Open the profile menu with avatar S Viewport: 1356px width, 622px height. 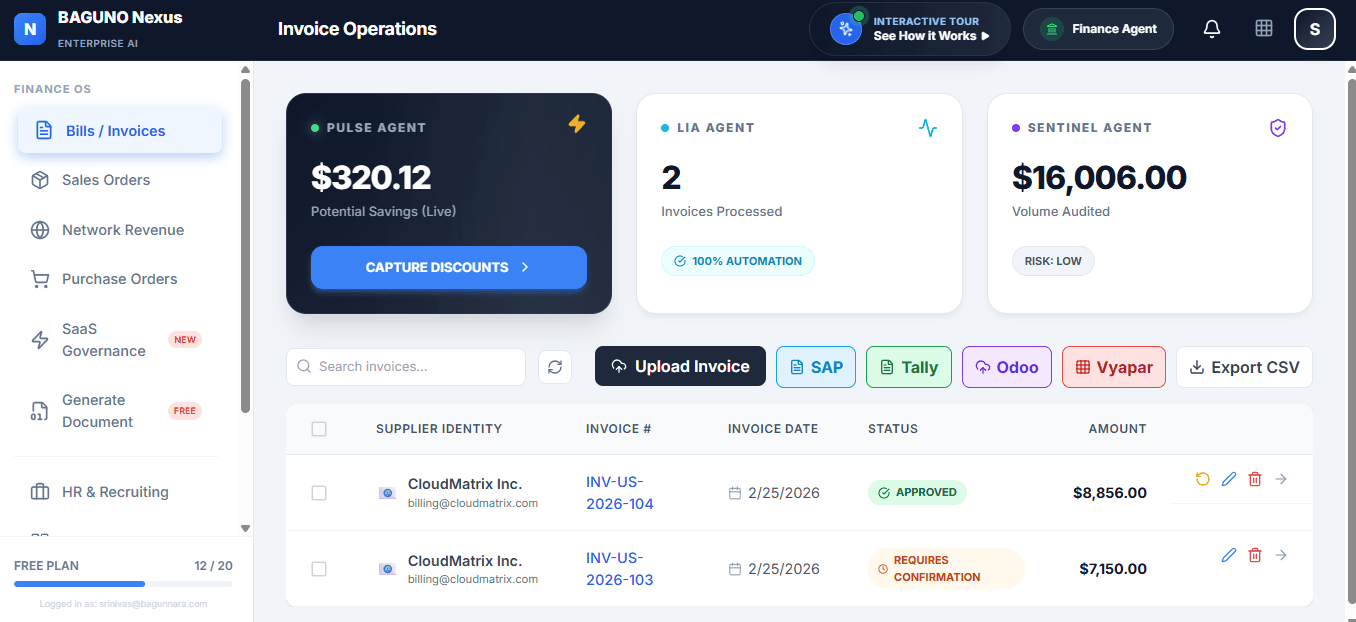click(1314, 29)
